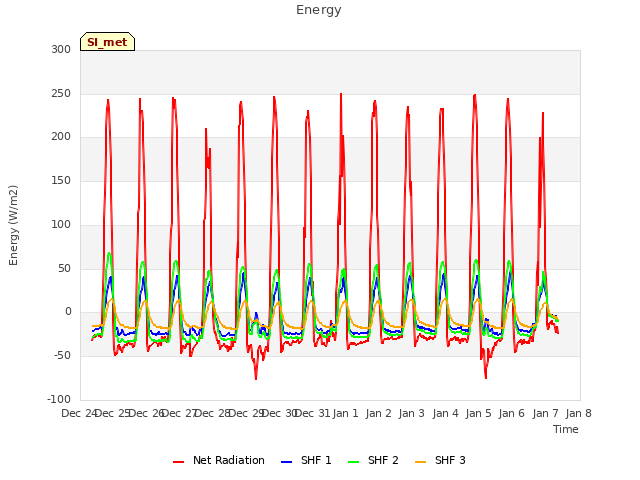The height and width of the screenshot is (480, 640).
Task: Click the Energy (W/m2) y-axis label
Action: click(13, 225)
